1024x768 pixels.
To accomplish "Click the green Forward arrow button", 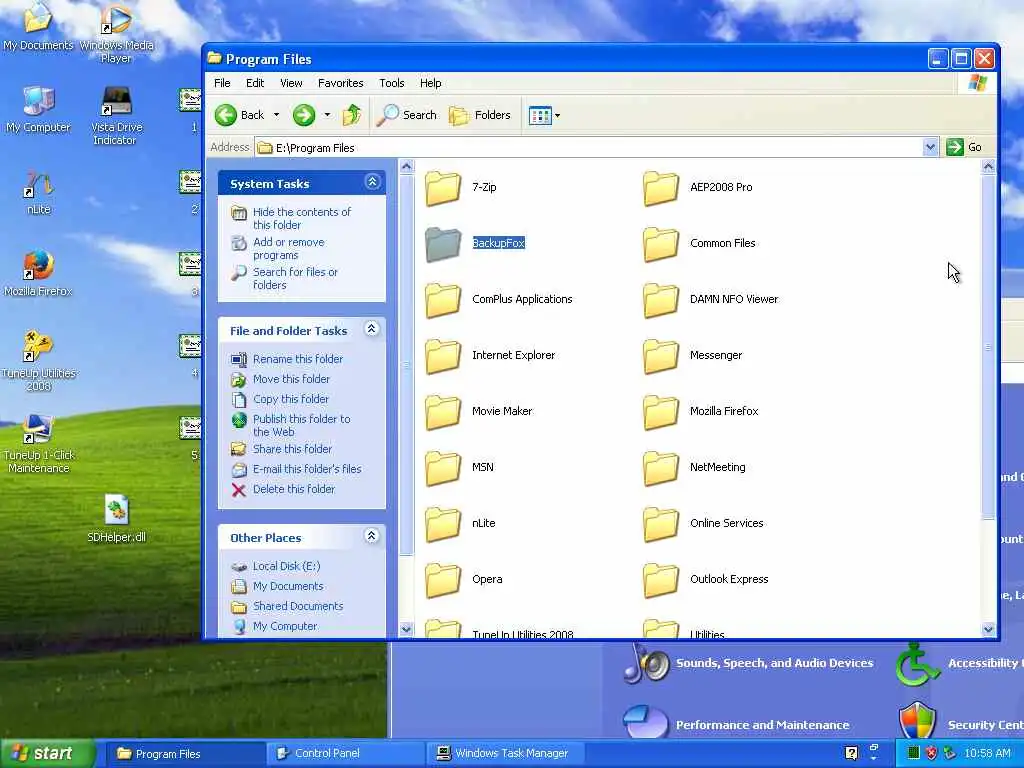I will coord(303,116).
